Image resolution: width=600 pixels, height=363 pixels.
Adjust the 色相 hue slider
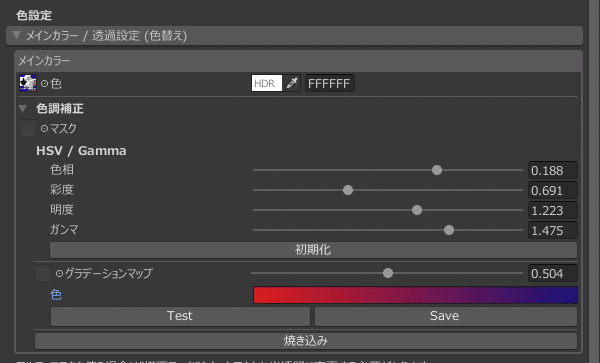tap(388, 170)
